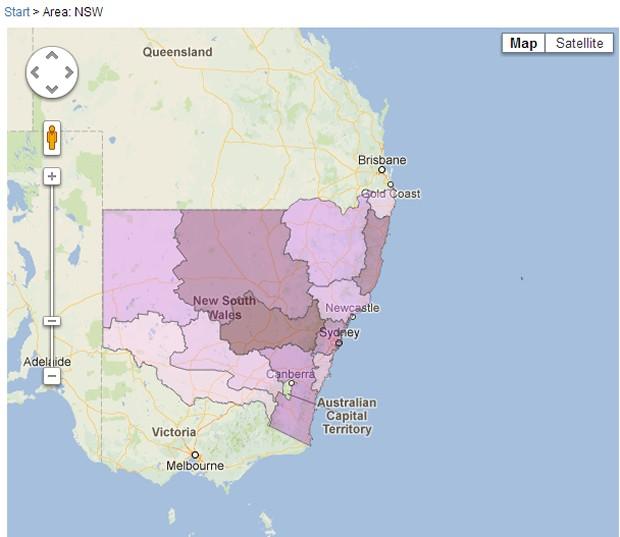Click the Melbourne city marker

click(196, 454)
